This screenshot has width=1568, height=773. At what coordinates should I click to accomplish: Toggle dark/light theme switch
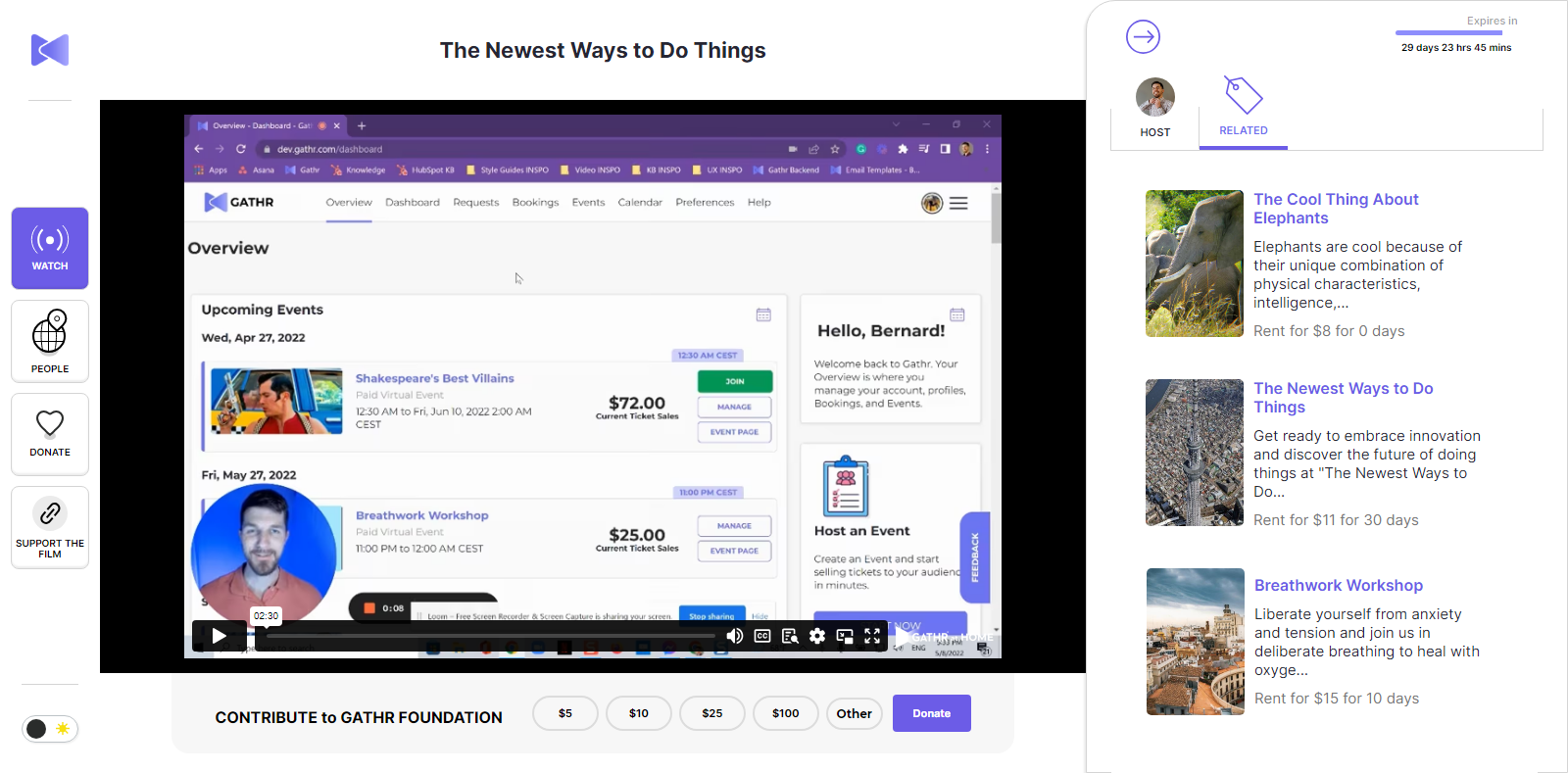50,729
